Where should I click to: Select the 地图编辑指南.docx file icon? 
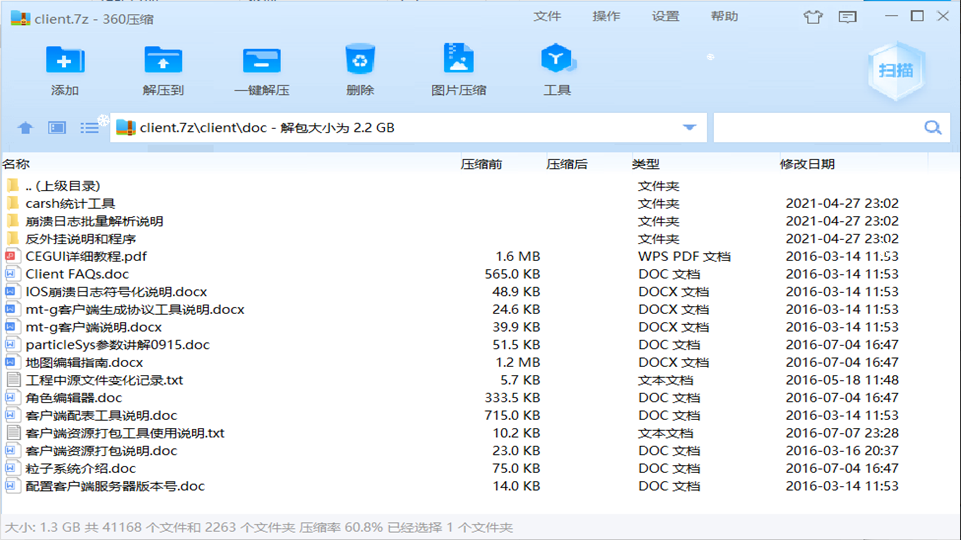(x=11, y=362)
